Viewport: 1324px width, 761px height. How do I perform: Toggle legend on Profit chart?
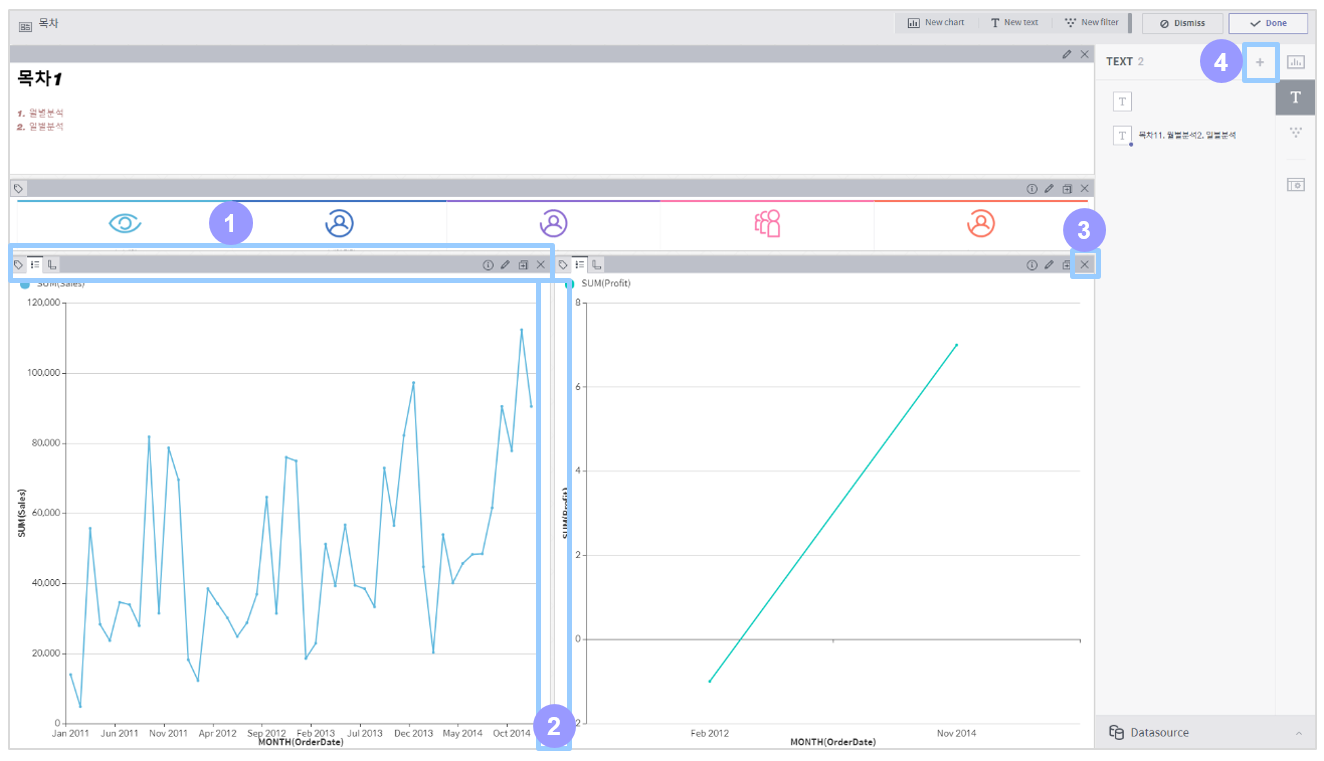pos(580,265)
